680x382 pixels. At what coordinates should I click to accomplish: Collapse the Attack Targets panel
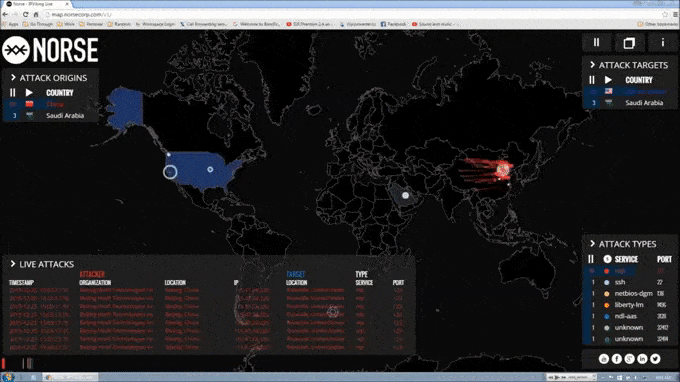coord(592,65)
